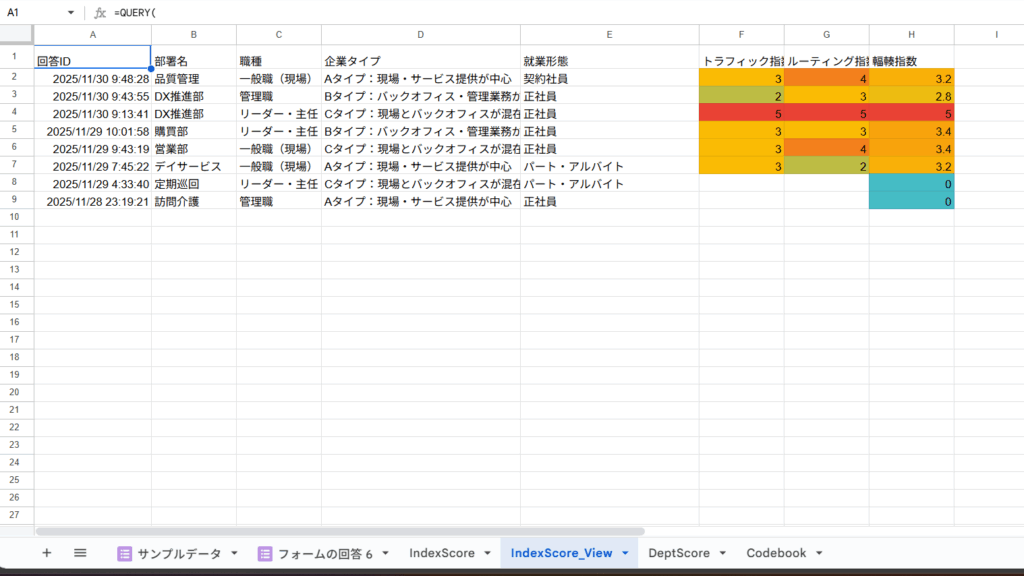Click the horizontal scrollbar under the grid
Screen dimensions: 1024x576
340,531
